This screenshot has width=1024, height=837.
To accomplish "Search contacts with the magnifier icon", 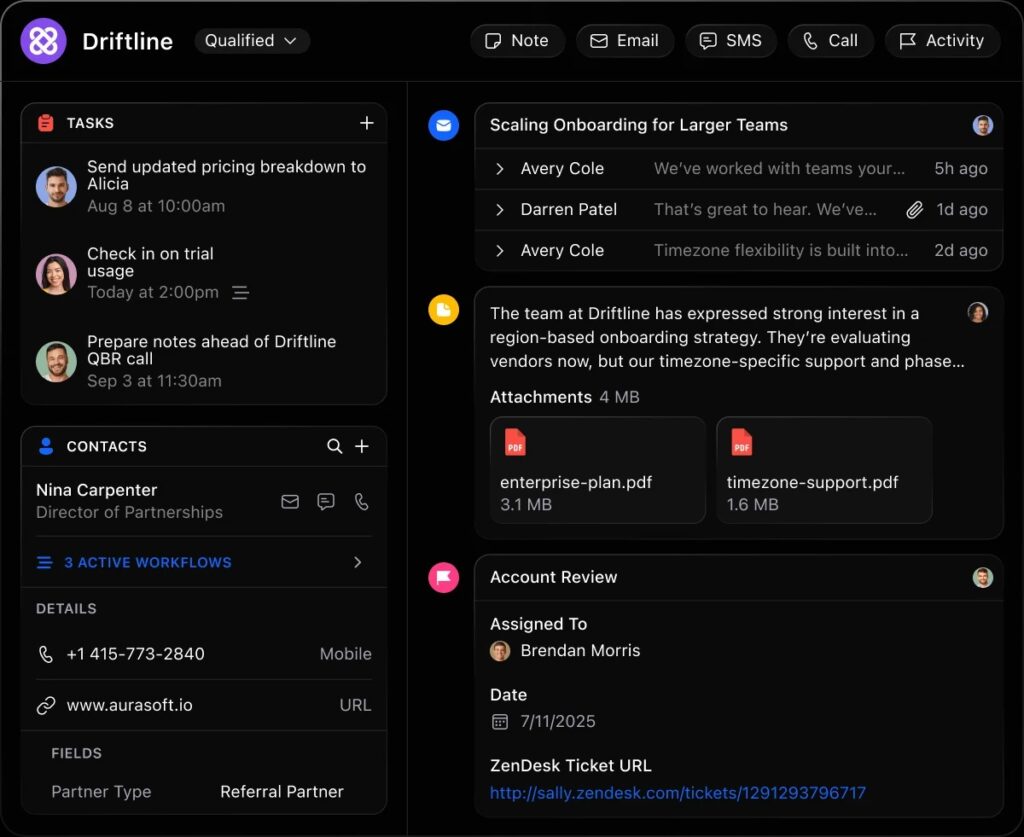I will 334,446.
